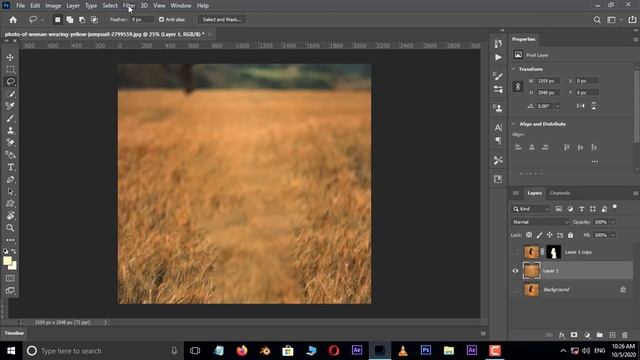Image resolution: width=640 pixels, height=360 pixels.
Task: Click the background color swatch
Action: point(14,267)
